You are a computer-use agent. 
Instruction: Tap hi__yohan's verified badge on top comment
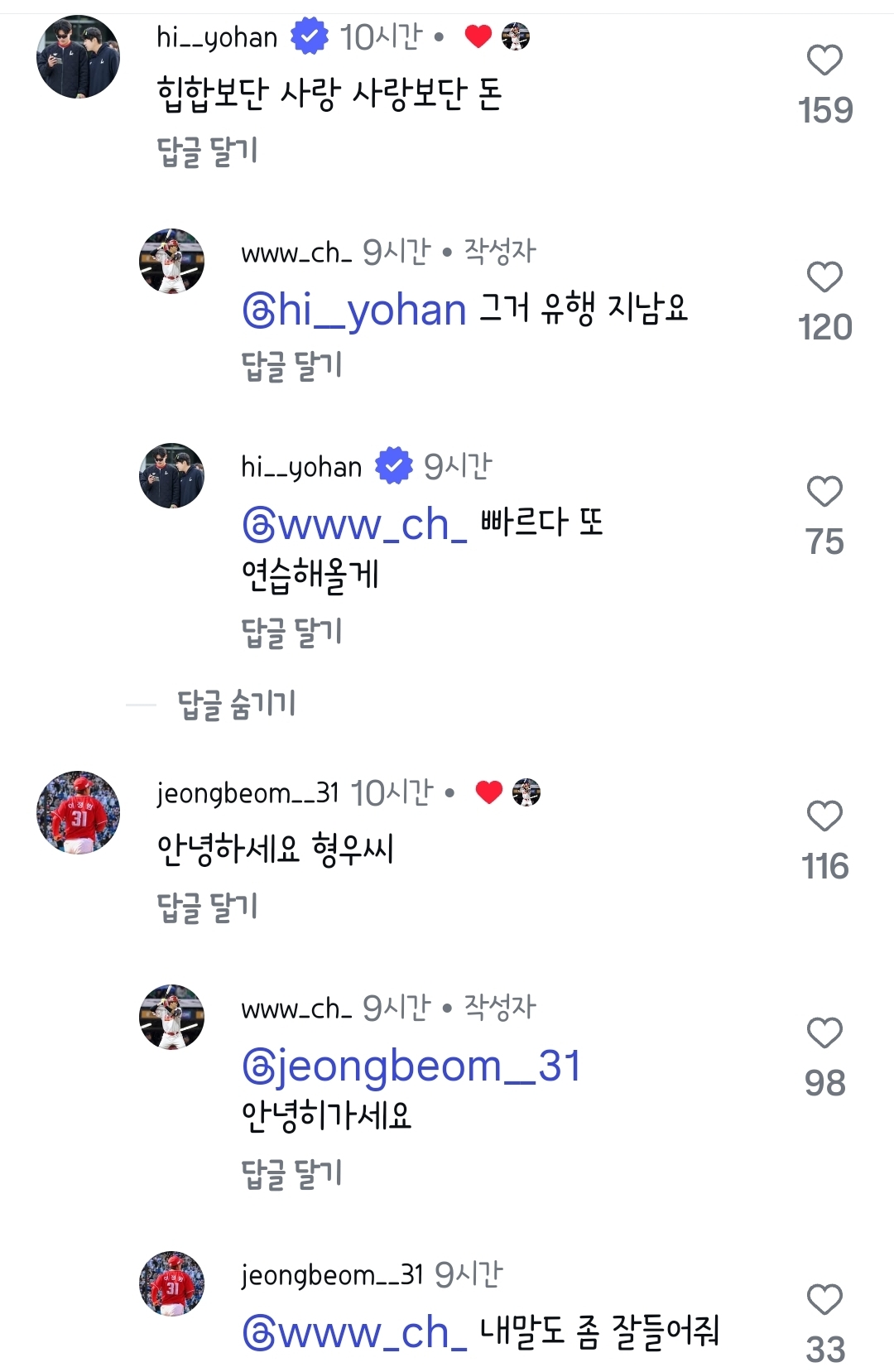point(310,37)
